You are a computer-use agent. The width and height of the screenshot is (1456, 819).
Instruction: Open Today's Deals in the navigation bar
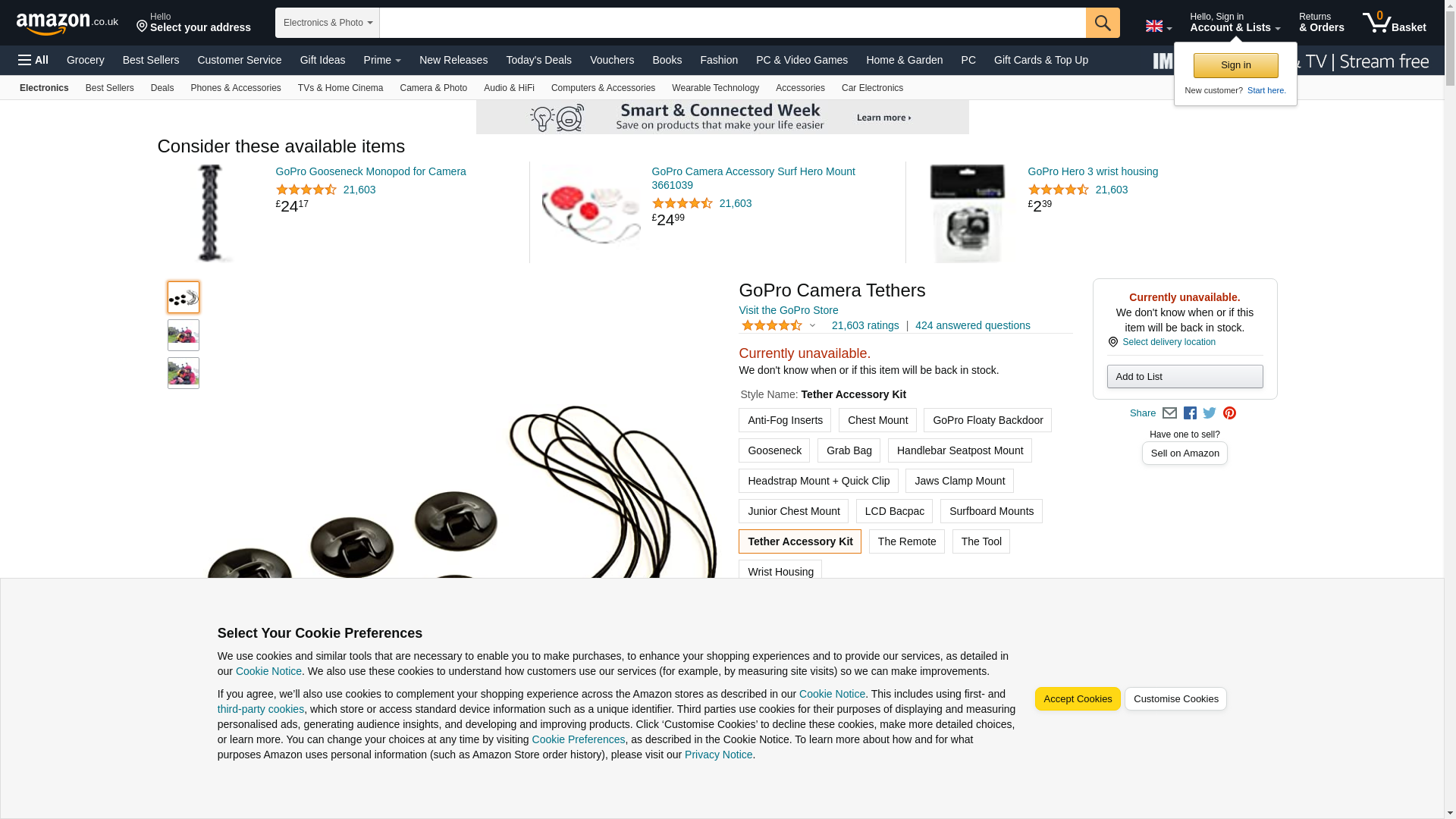(x=538, y=60)
